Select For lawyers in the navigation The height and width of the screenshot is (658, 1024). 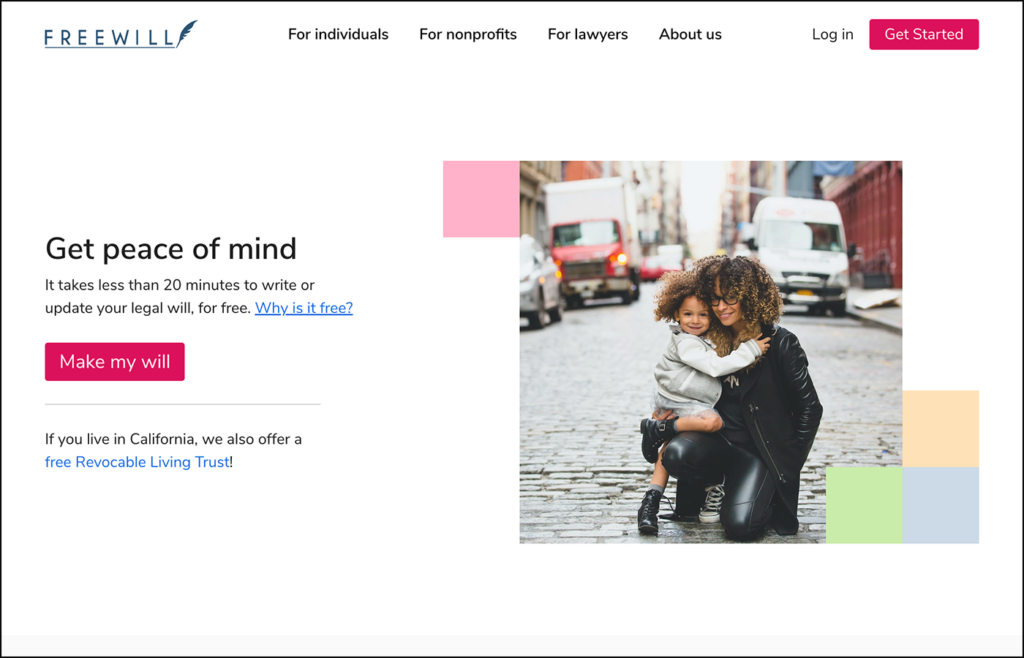pyautogui.click(x=588, y=34)
